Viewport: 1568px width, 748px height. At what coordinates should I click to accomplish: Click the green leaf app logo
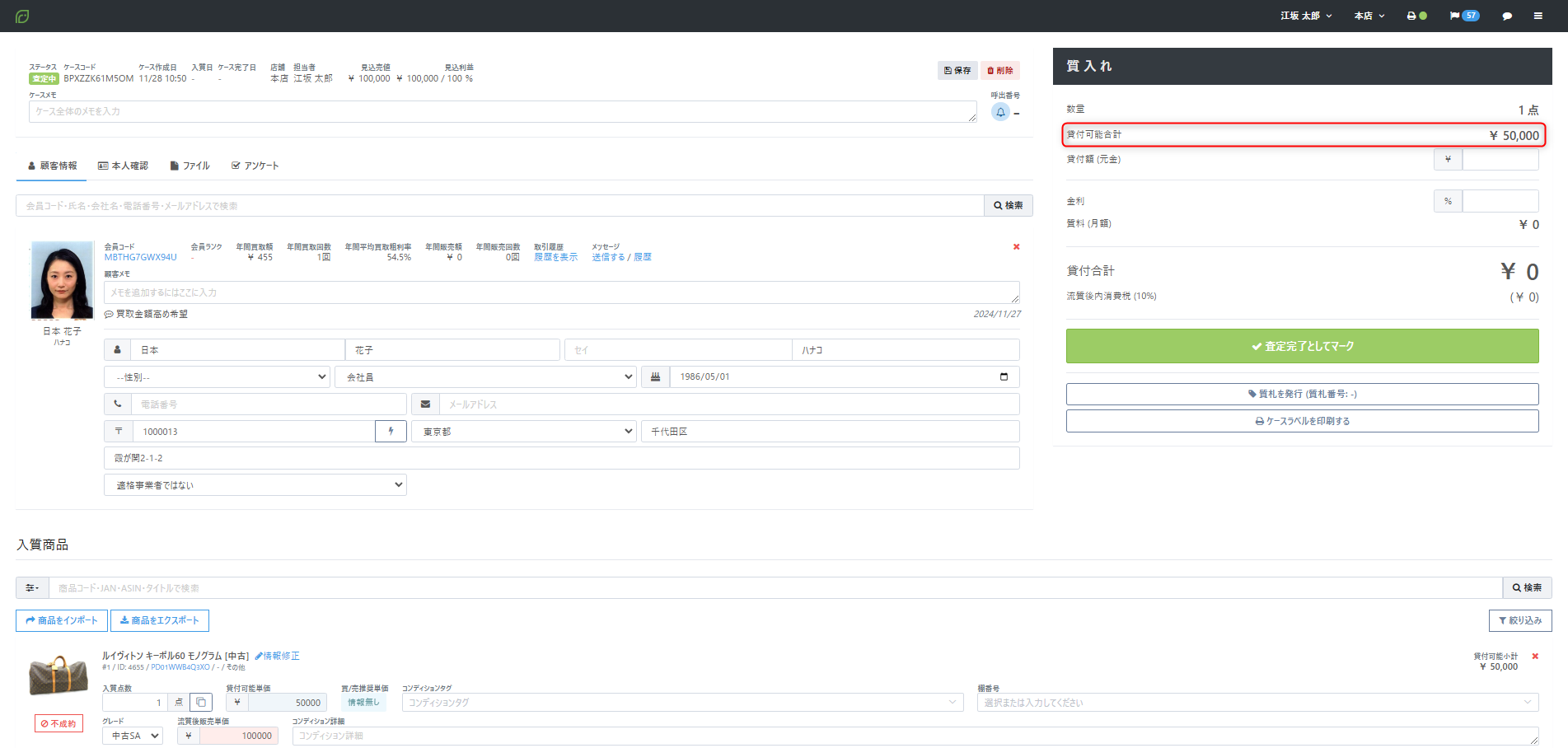click(22, 16)
